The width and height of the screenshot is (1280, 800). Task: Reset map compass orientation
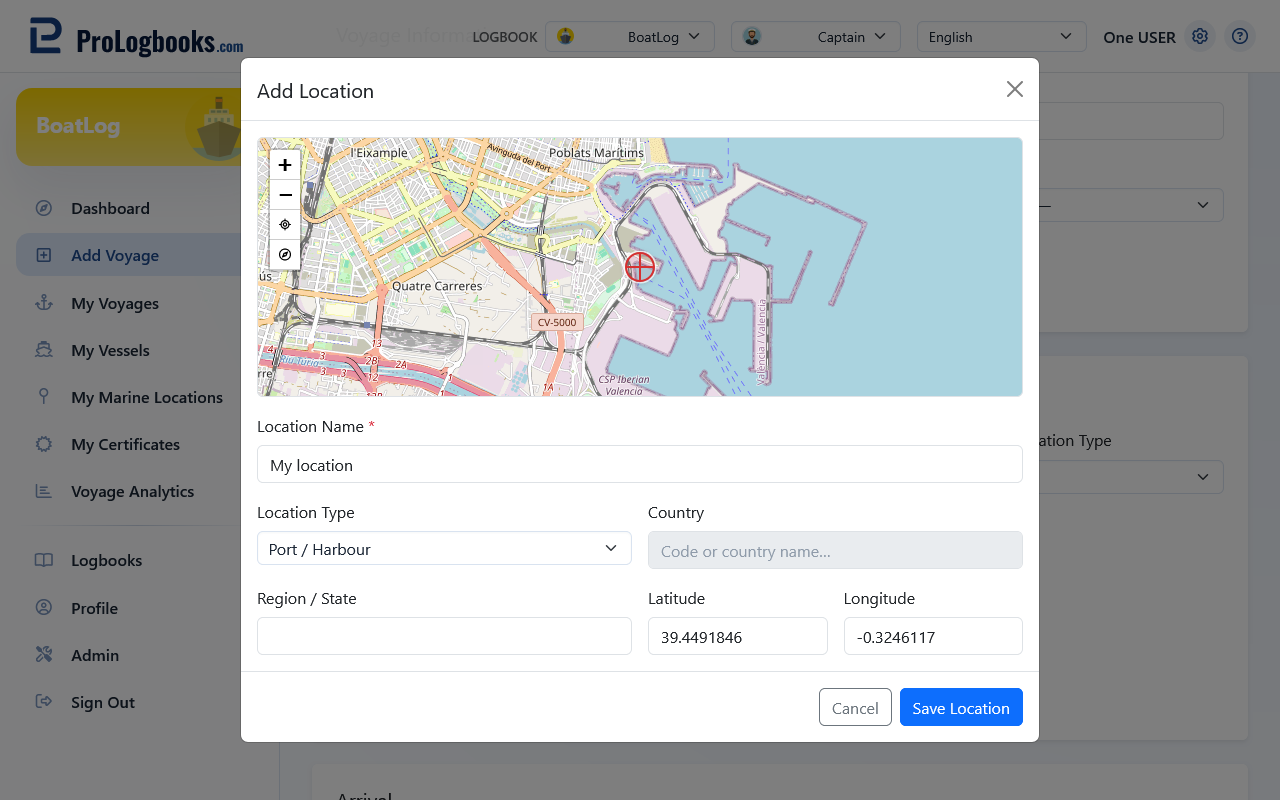click(285, 255)
